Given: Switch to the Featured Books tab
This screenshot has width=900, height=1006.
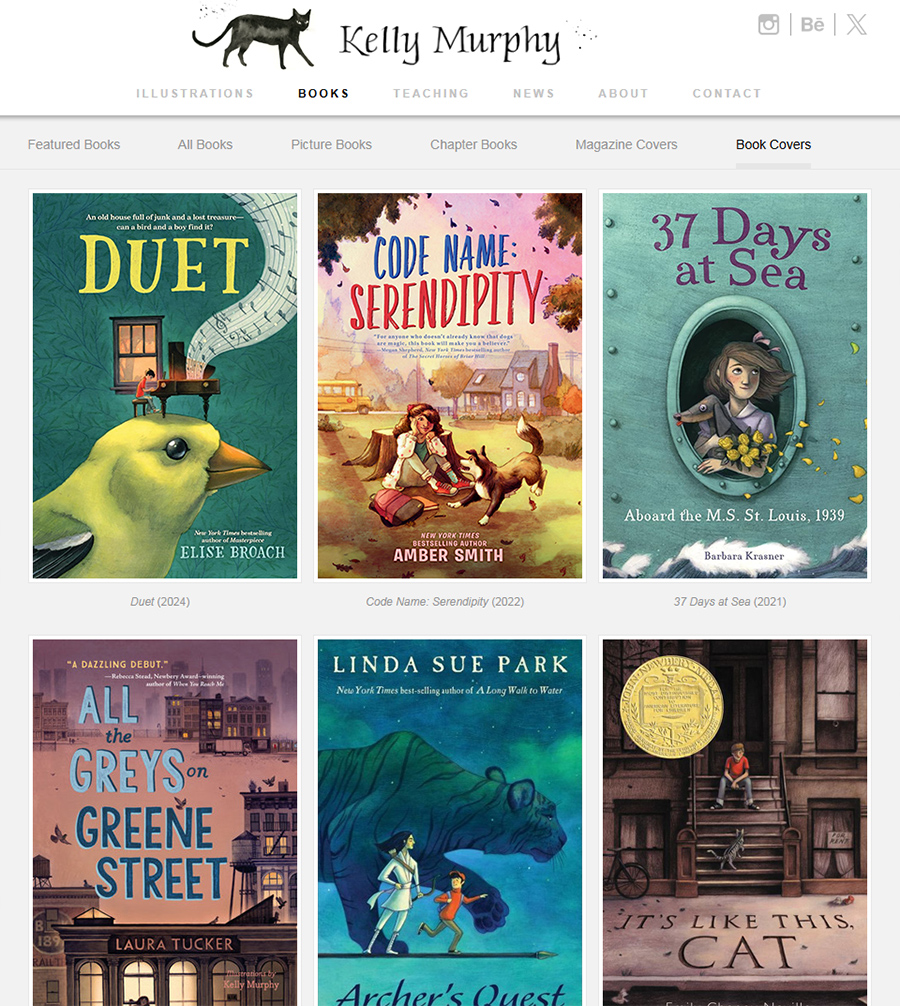Looking at the screenshot, I should coord(74,144).
